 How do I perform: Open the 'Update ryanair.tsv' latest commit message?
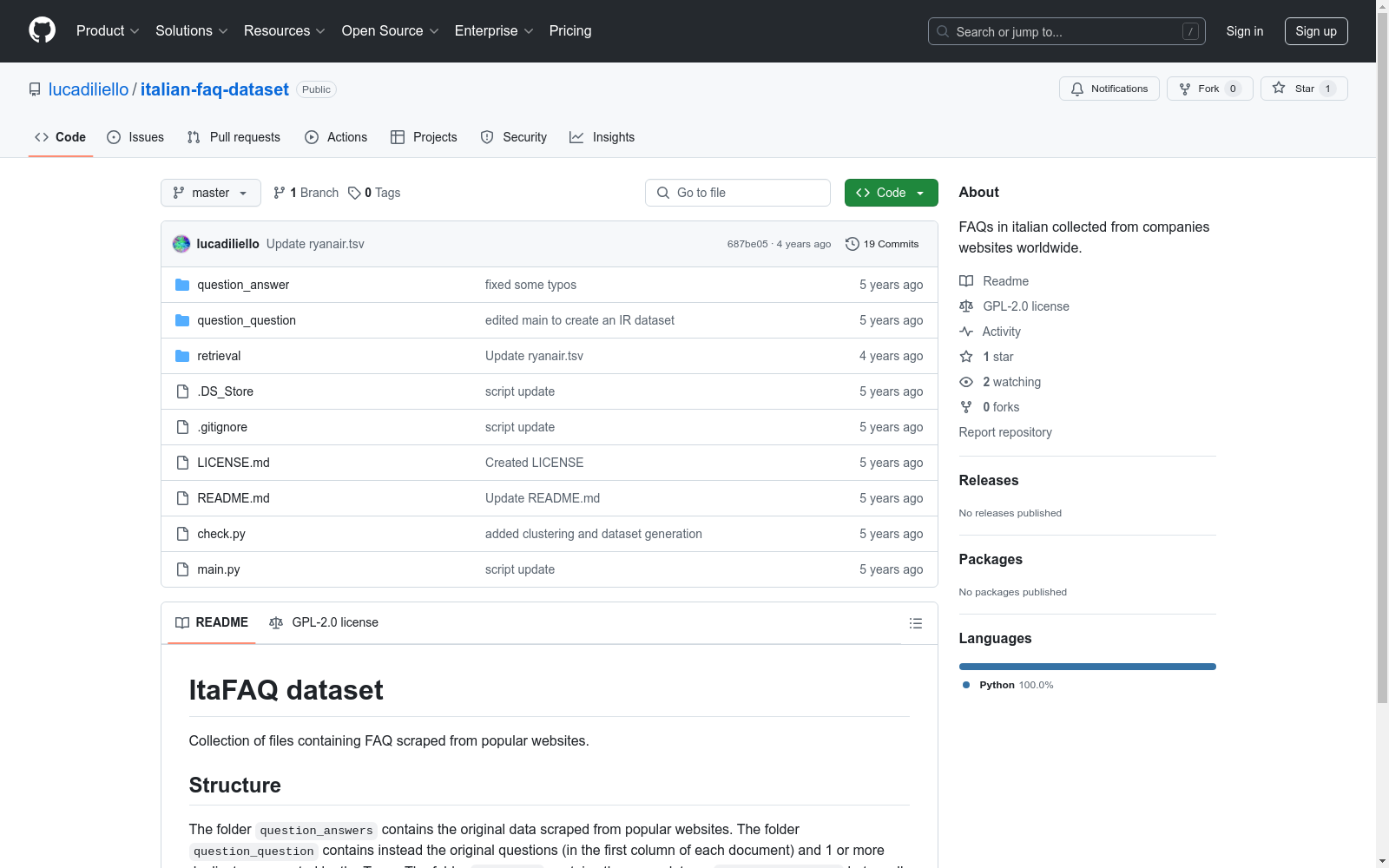[315, 244]
